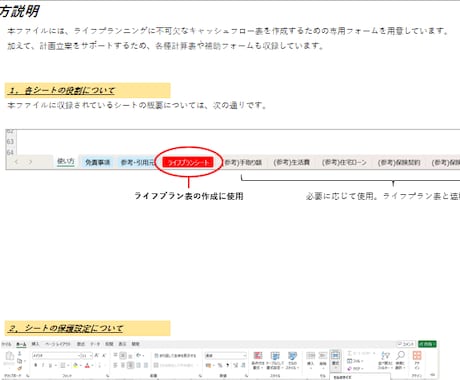The width and height of the screenshot is (460, 380).
Task: Click the Copy icon in the ribbon
Action: (19, 361)
